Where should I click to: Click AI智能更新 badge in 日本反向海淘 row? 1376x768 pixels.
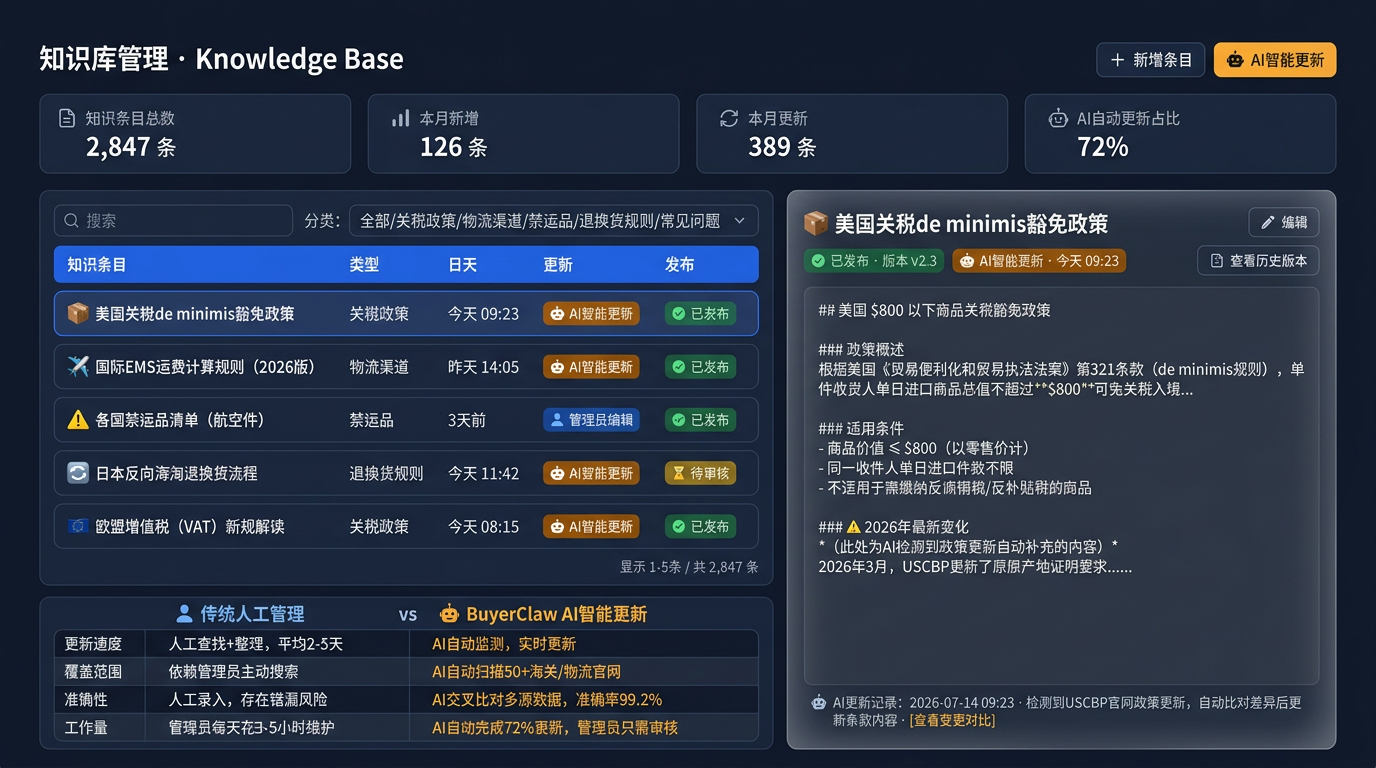click(x=591, y=473)
